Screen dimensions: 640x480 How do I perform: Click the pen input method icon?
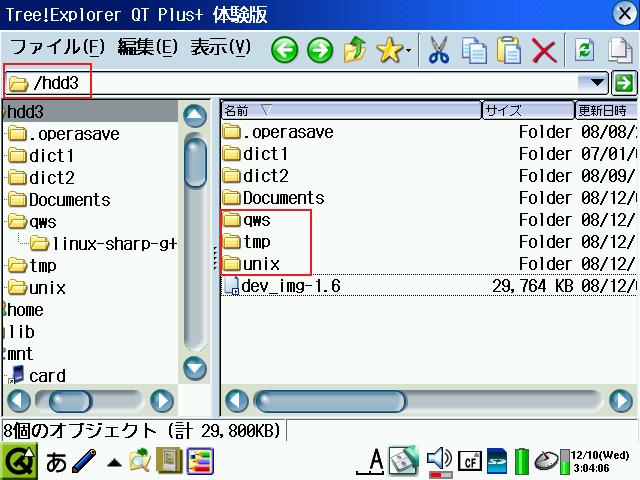84,461
